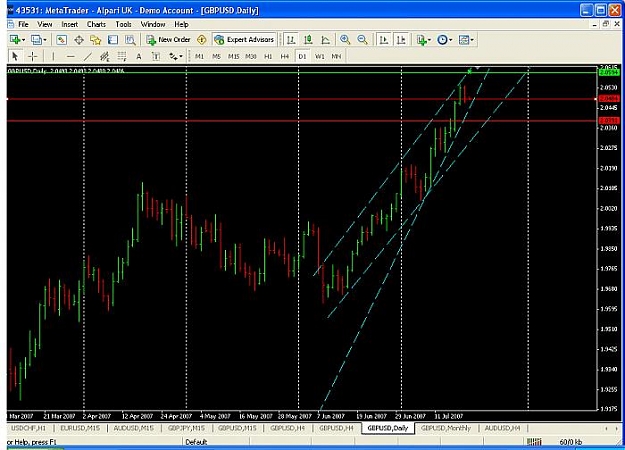Image resolution: width=625 pixels, height=450 pixels.
Task: Select the text label 'T' tool
Action: [156, 56]
